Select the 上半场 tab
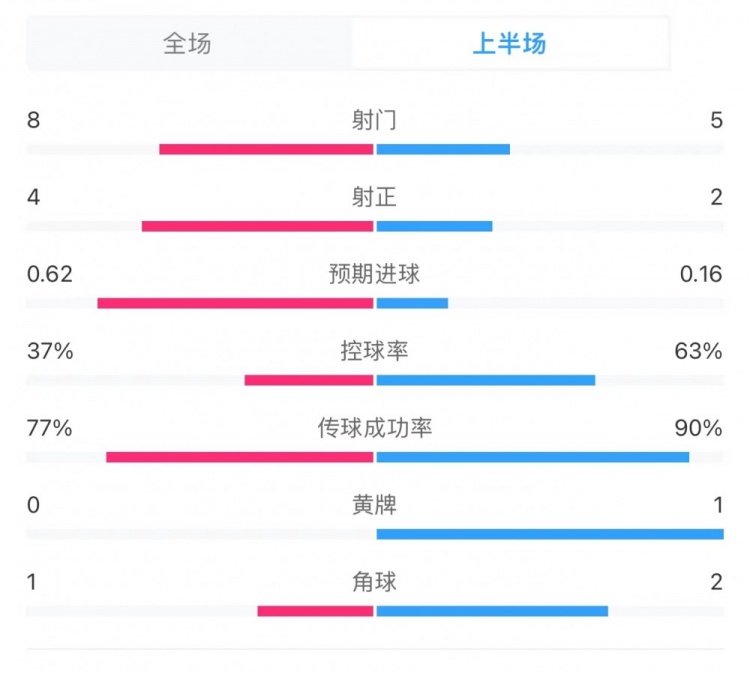750x673 pixels. (509, 44)
